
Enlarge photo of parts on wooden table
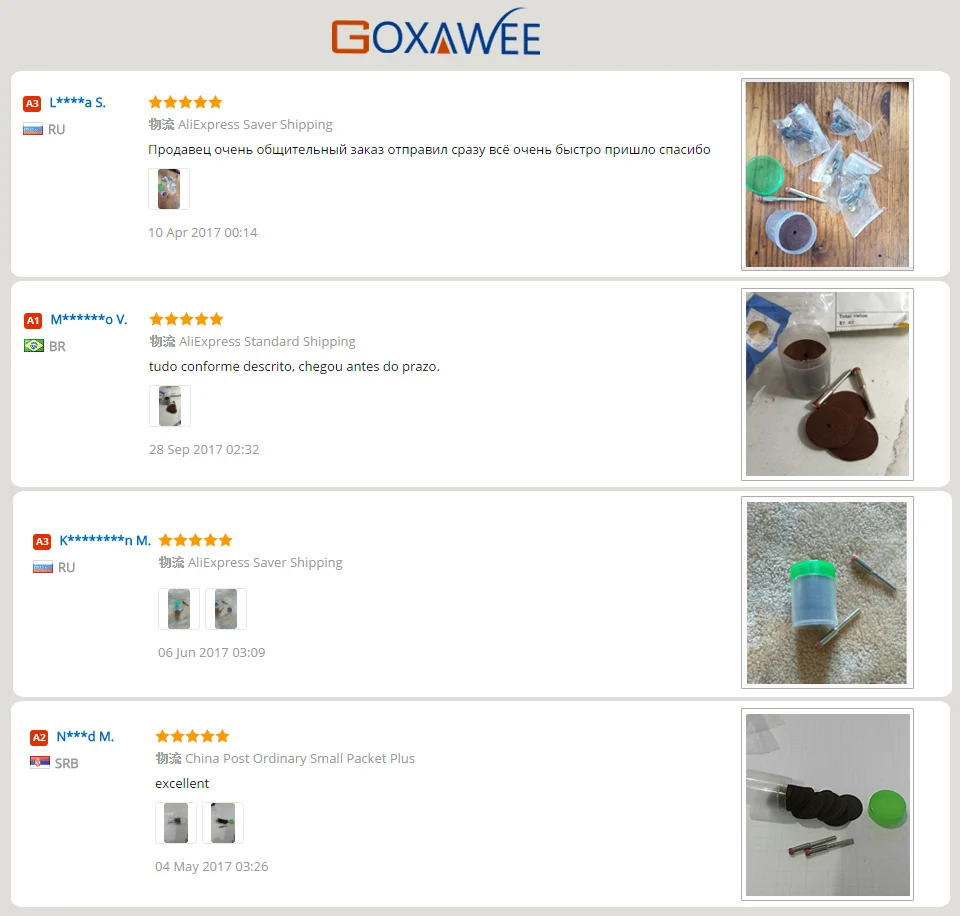tap(827, 175)
